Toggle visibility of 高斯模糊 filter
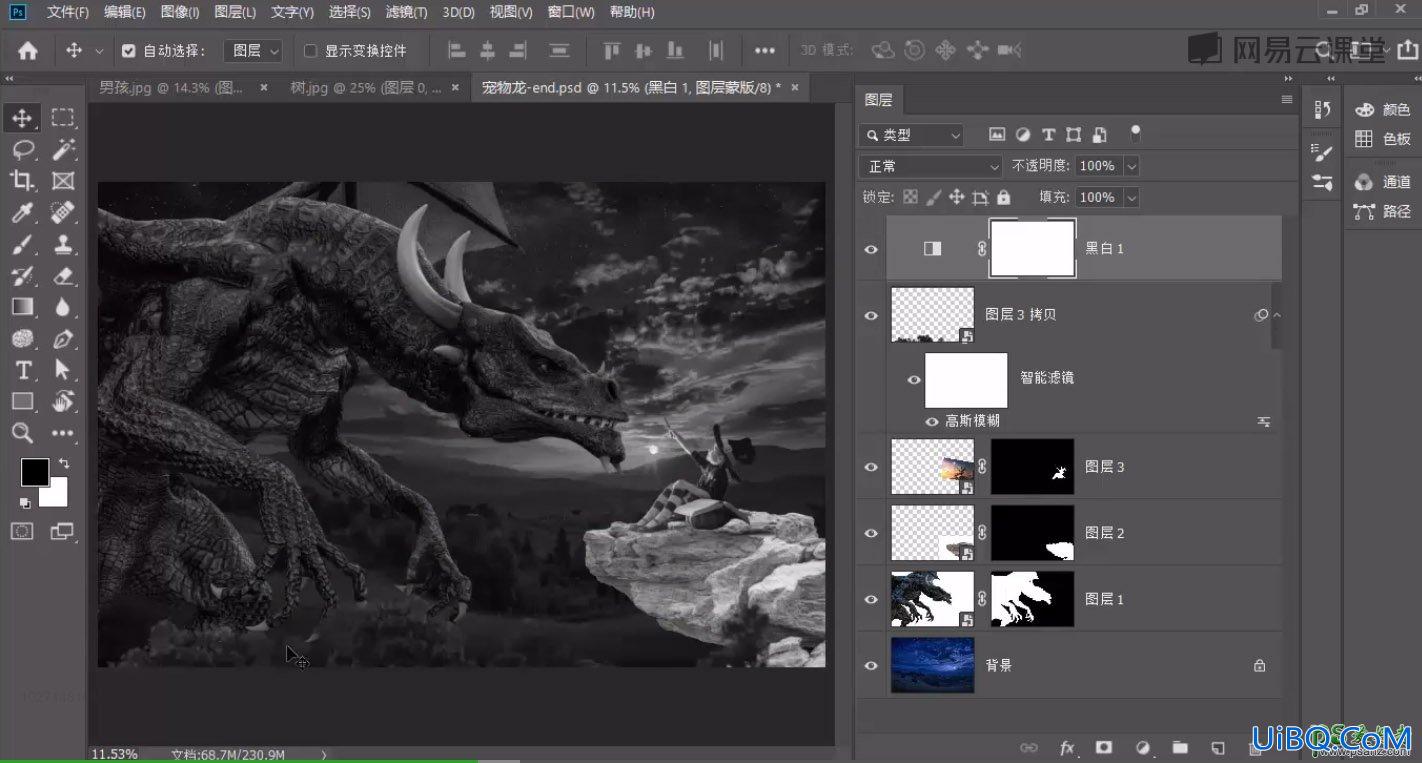The width and height of the screenshot is (1422, 763). (x=932, y=422)
